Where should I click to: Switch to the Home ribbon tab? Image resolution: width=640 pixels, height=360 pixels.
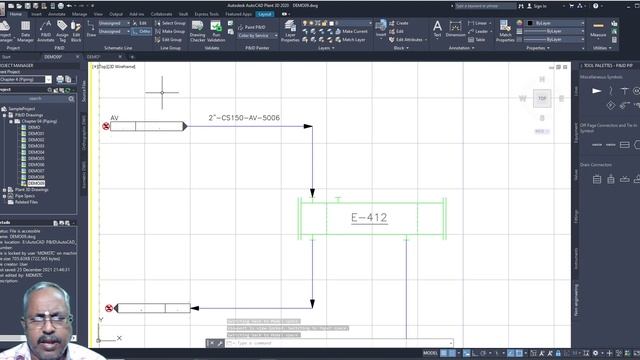pos(16,14)
